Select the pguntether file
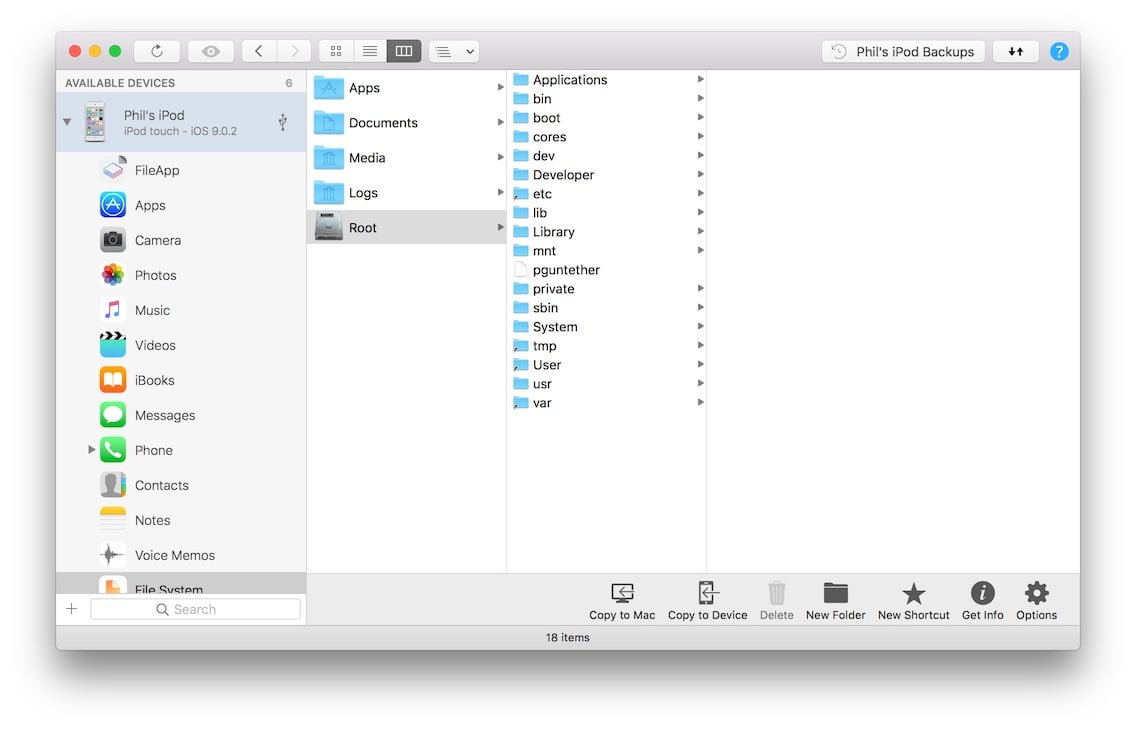 coord(607,269)
